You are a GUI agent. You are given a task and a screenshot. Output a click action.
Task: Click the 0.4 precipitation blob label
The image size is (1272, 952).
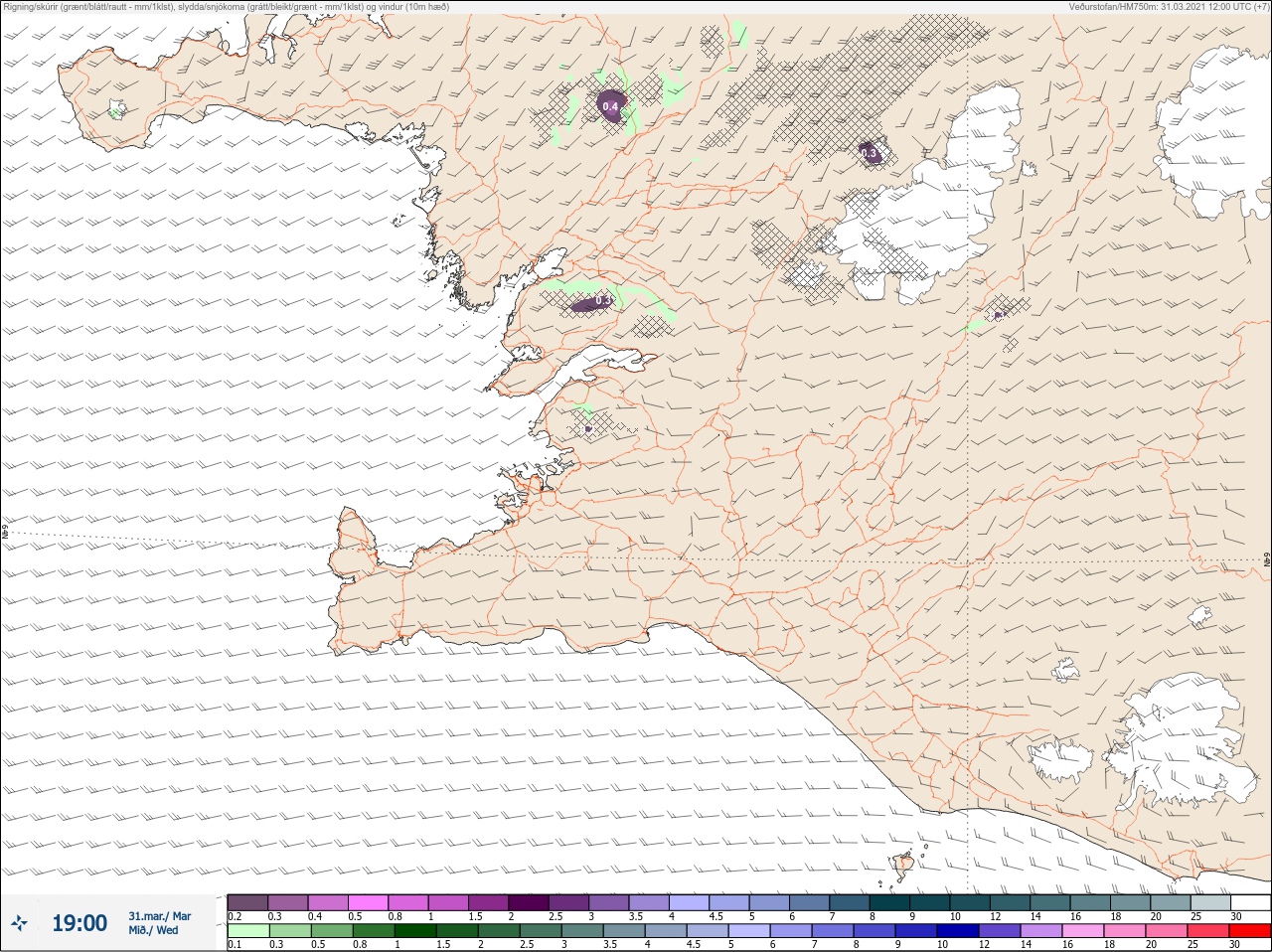pos(610,106)
